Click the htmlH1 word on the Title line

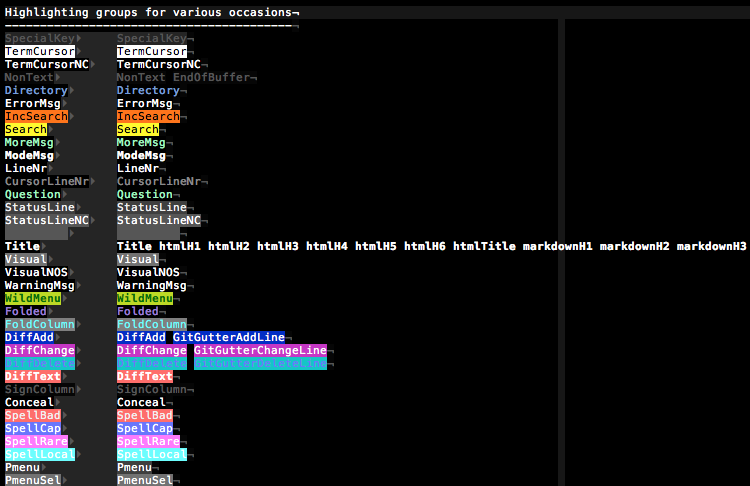coord(180,246)
